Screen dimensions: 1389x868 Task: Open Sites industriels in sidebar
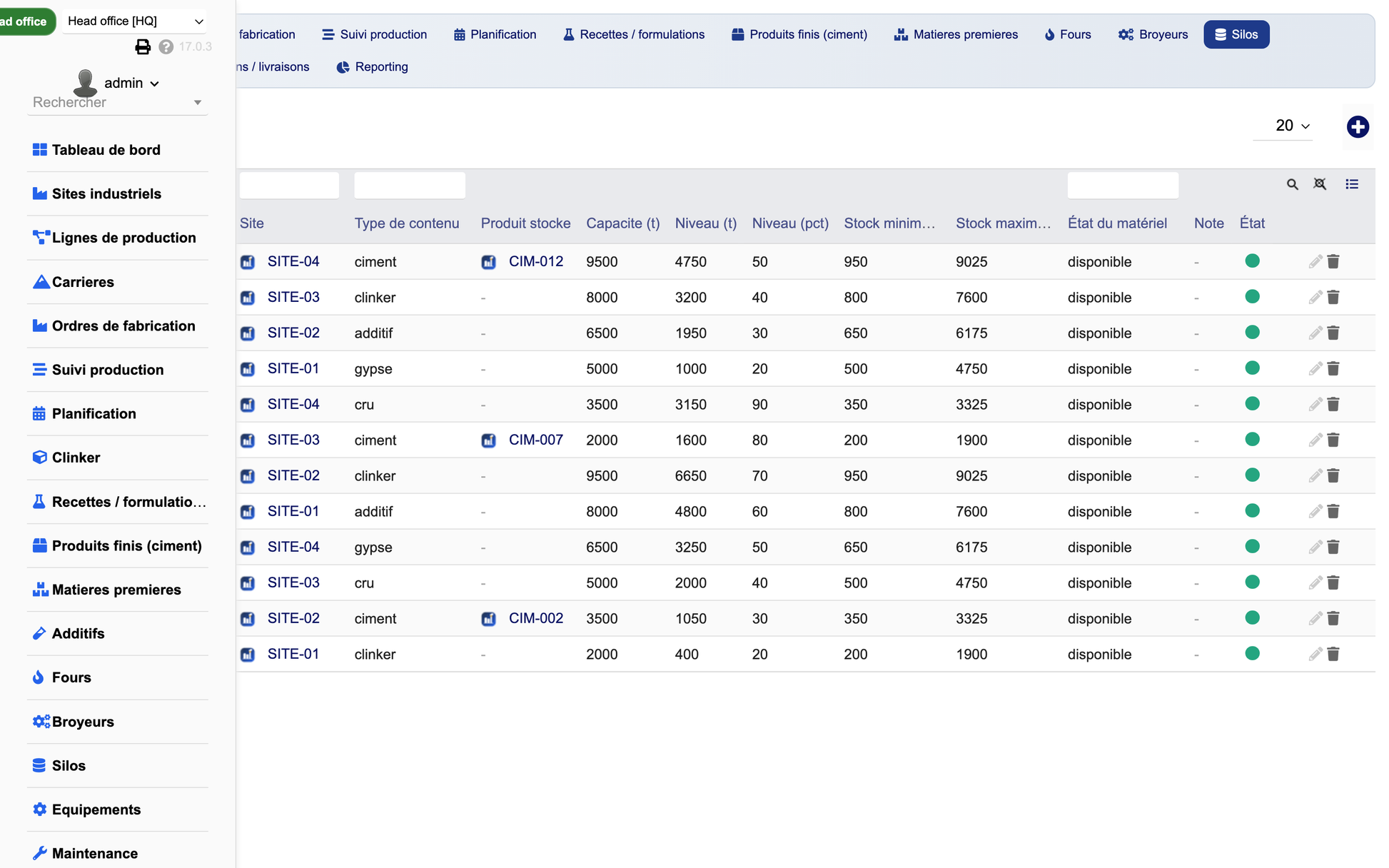point(97,193)
